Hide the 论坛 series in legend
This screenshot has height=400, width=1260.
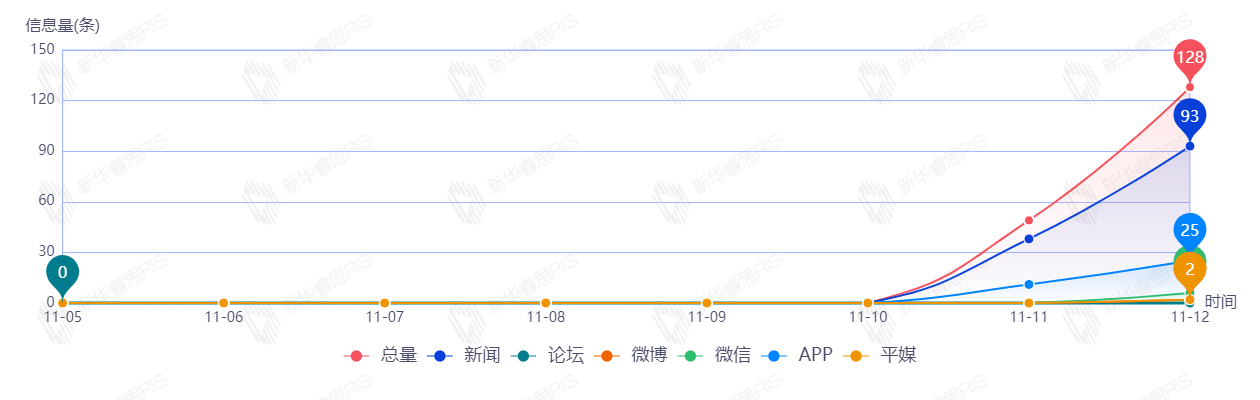click(547, 355)
